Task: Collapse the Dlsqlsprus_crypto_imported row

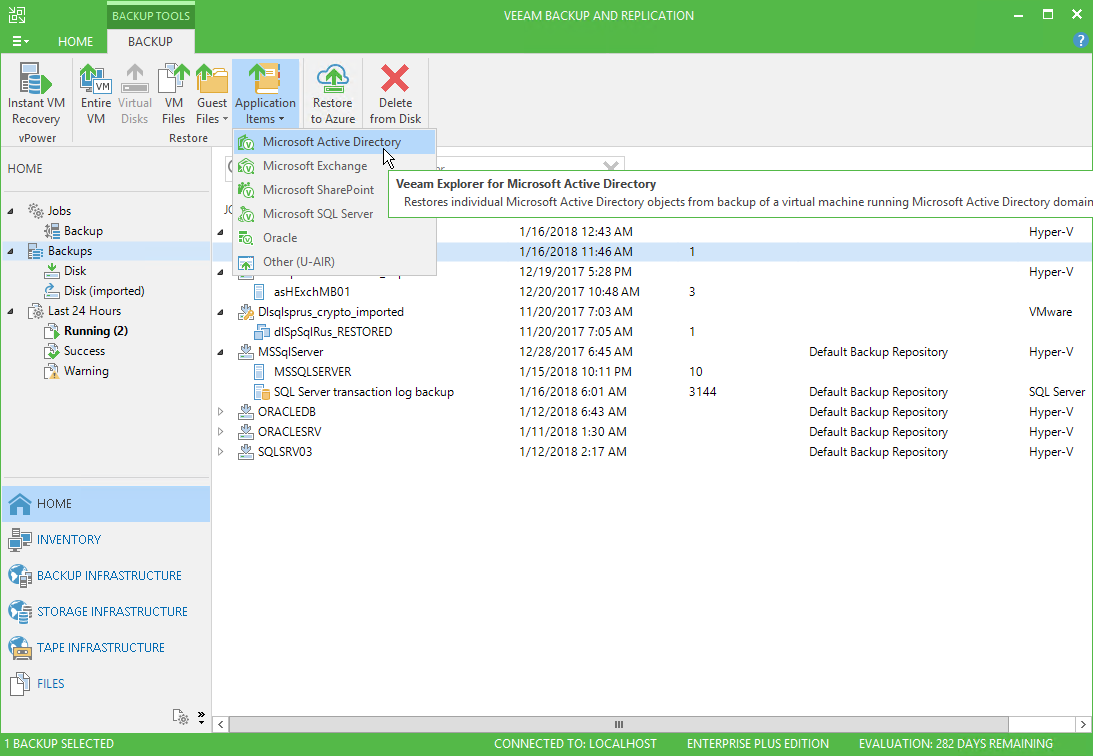Action: click(x=220, y=312)
